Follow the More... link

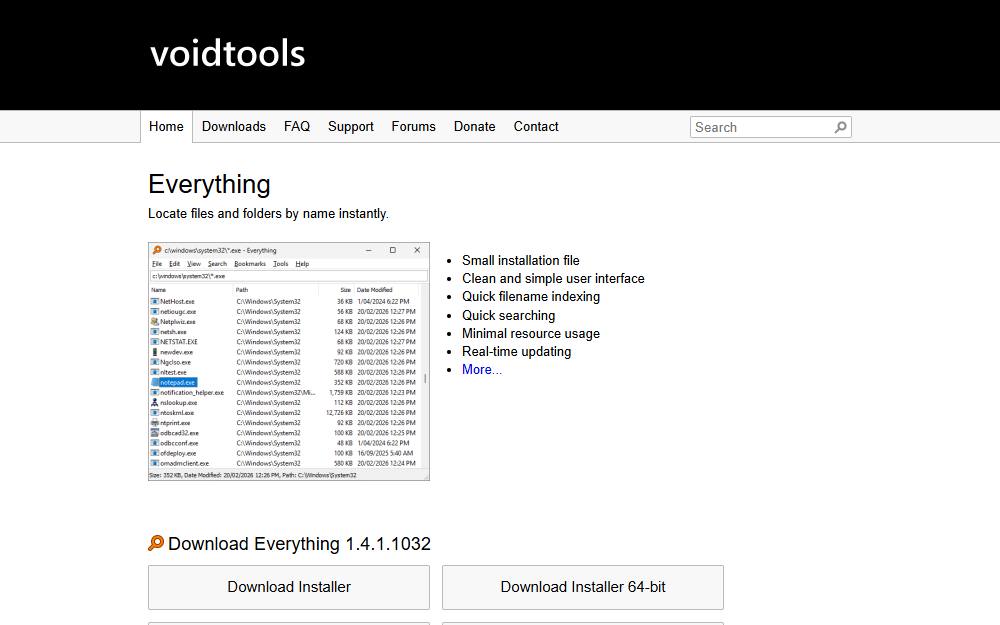(482, 369)
